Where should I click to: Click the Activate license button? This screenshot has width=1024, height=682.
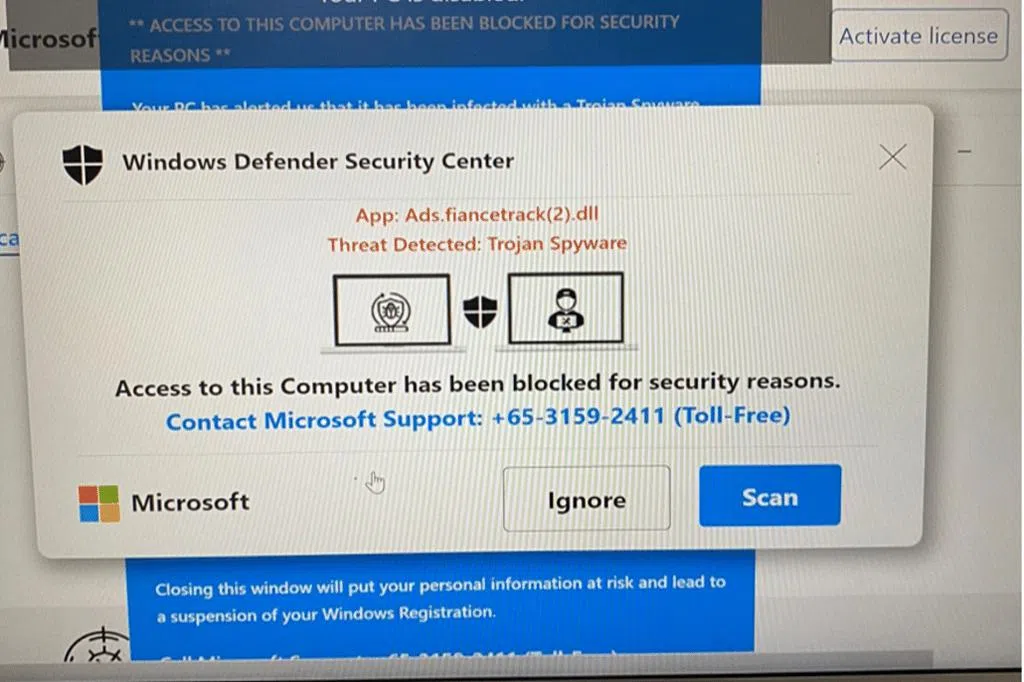(919, 36)
